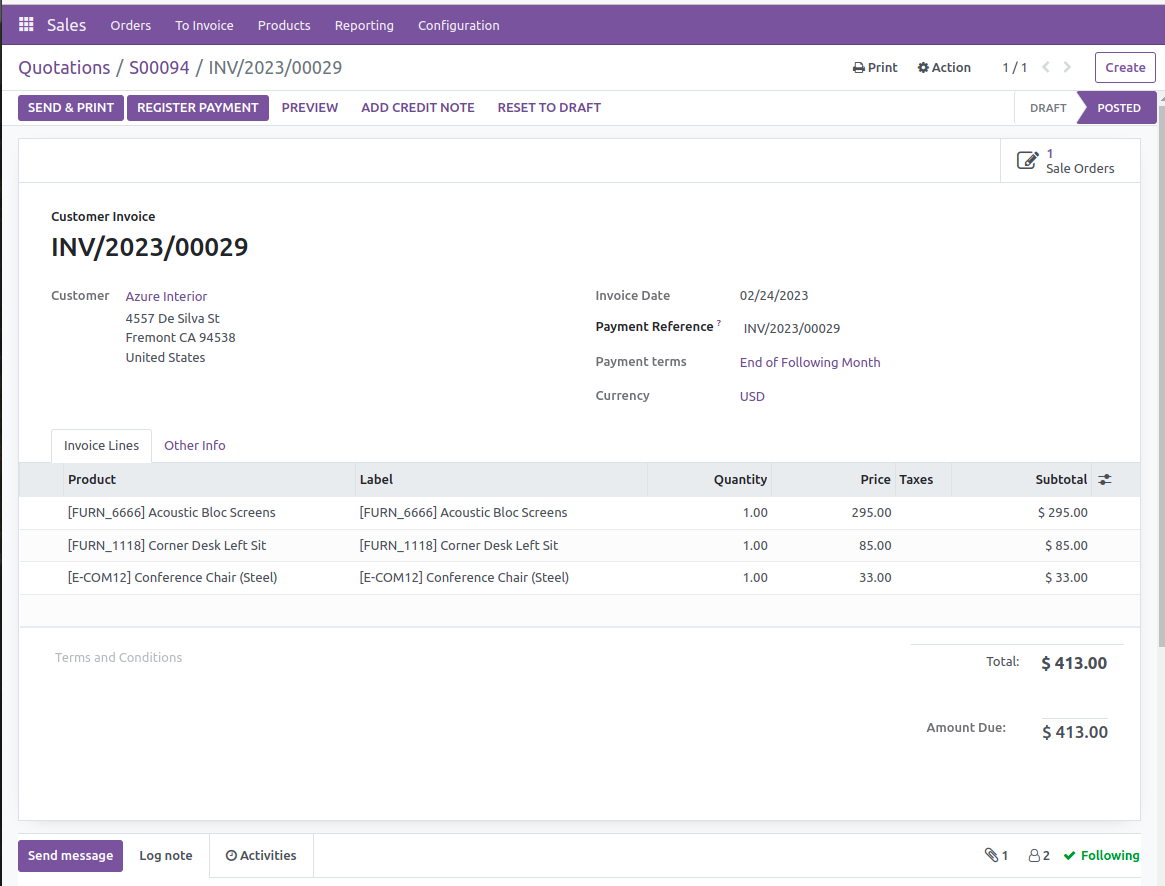Open column options adjust icon
Viewport: 1165px width, 886px height.
[x=1105, y=480]
